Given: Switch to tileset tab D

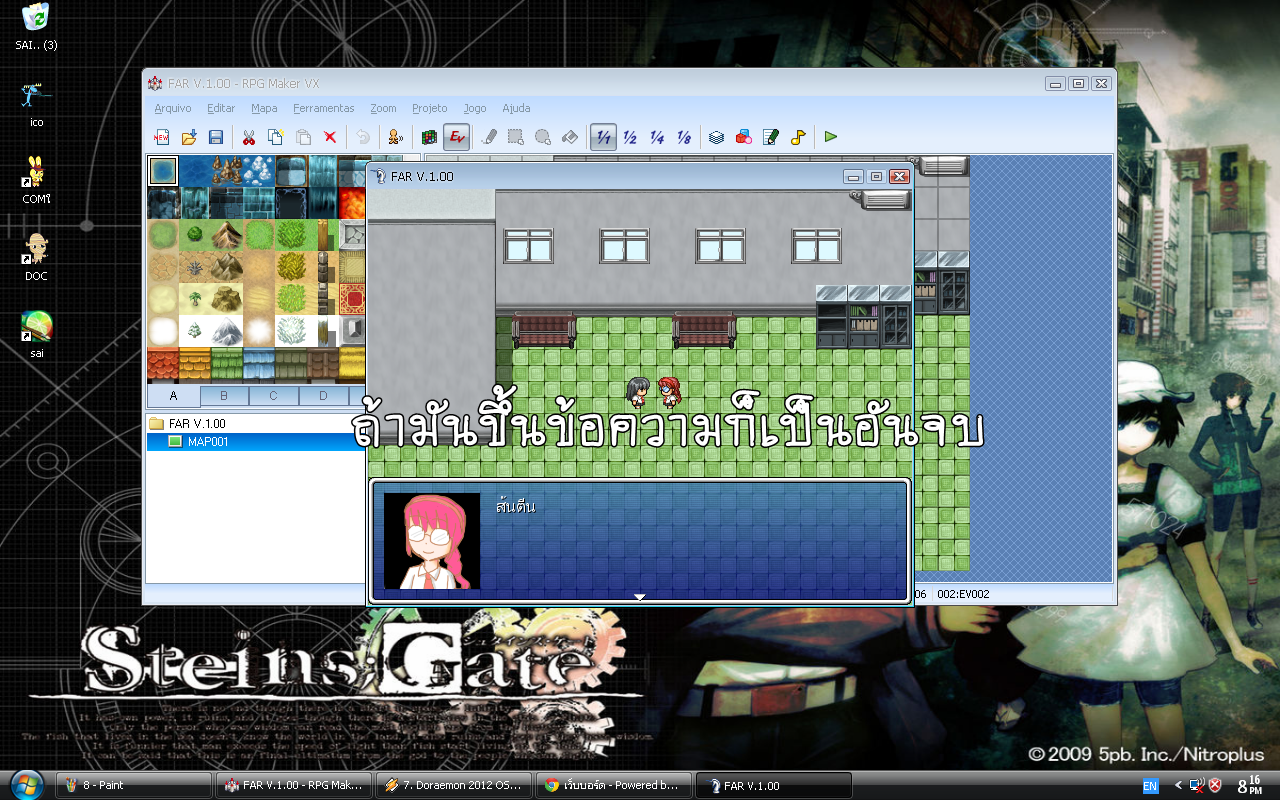Looking at the screenshot, I should (323, 396).
